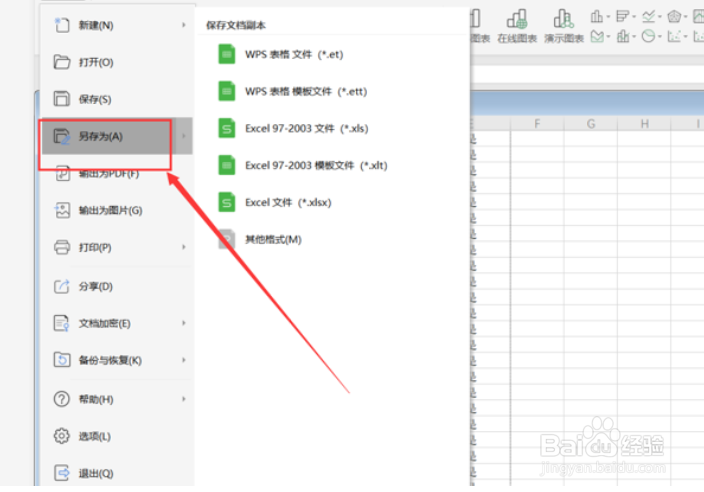
Task: Open 其他格式(M) other formats option
Action: click(260, 239)
